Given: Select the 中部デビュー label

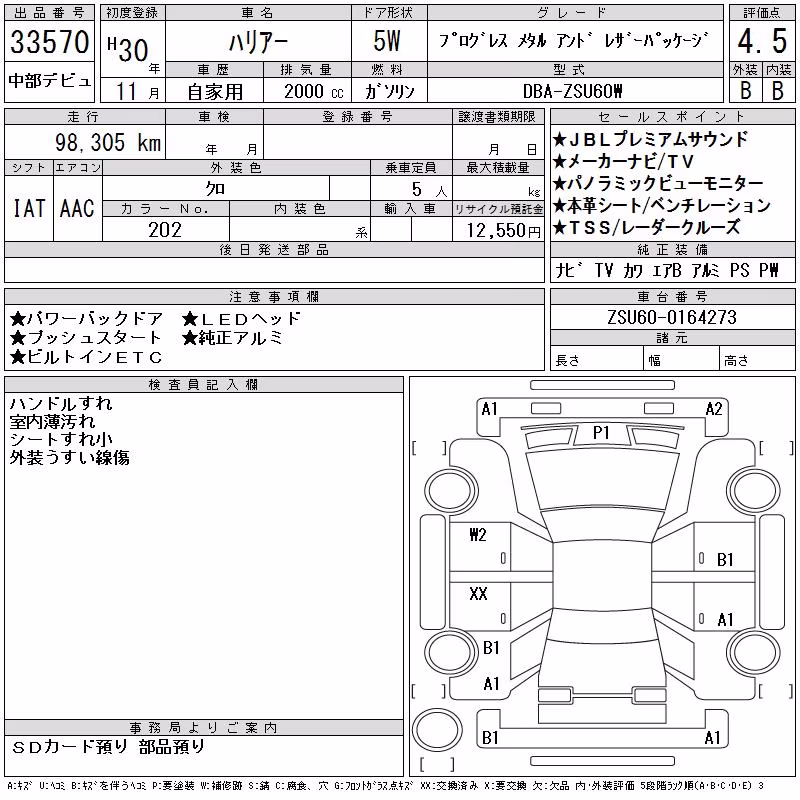Looking at the screenshot, I should pos(49,81).
